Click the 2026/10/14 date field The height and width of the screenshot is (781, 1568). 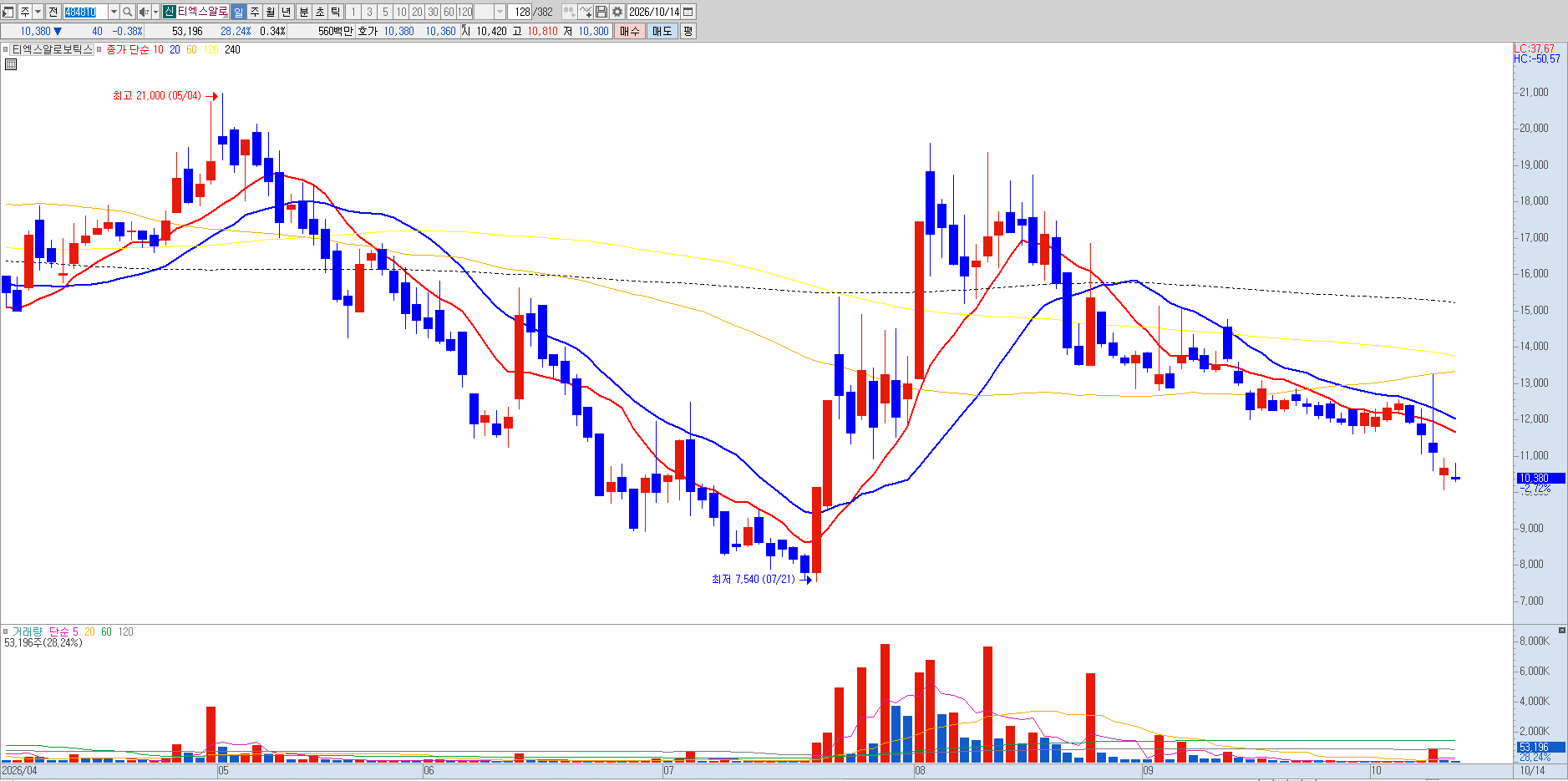pos(654,12)
